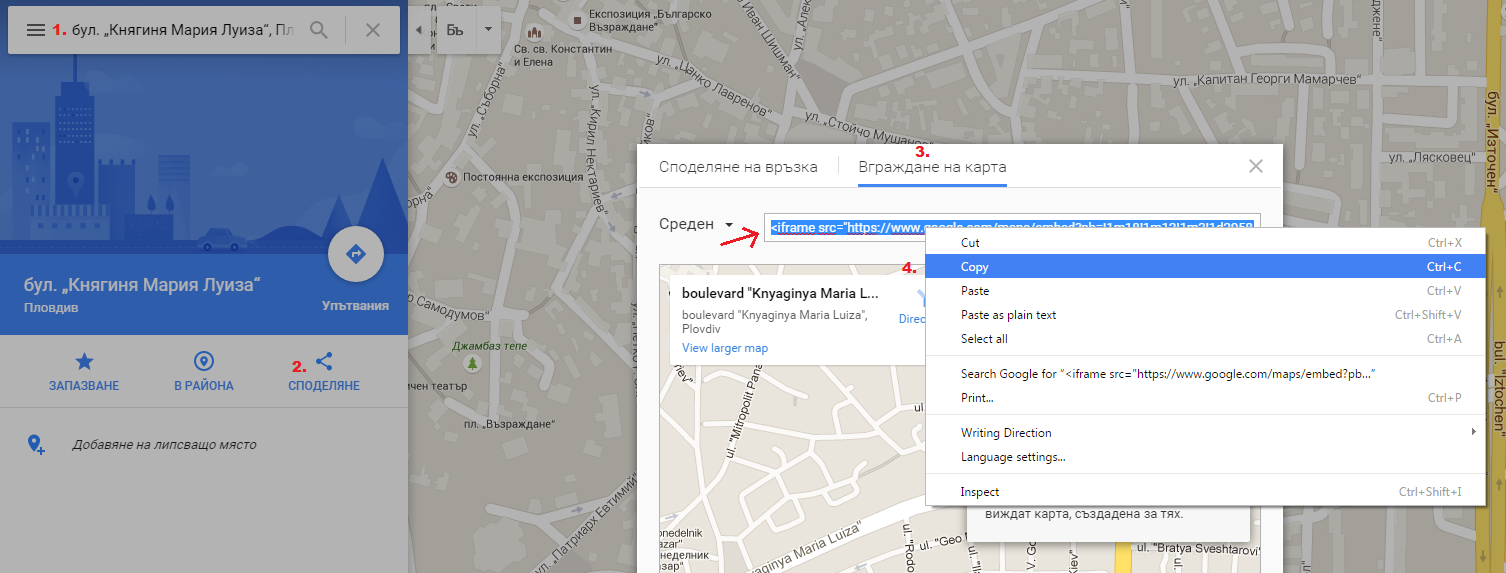Clear the search with the X icon
Image resolution: width=1506 pixels, height=573 pixels.
click(x=373, y=30)
